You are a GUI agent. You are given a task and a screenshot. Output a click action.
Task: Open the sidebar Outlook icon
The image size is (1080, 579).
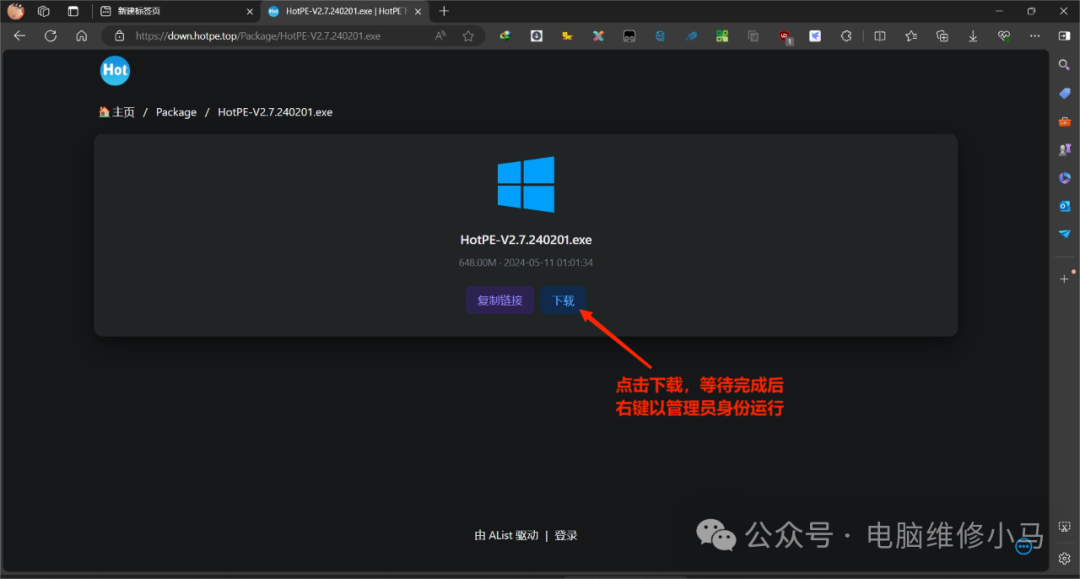1064,206
